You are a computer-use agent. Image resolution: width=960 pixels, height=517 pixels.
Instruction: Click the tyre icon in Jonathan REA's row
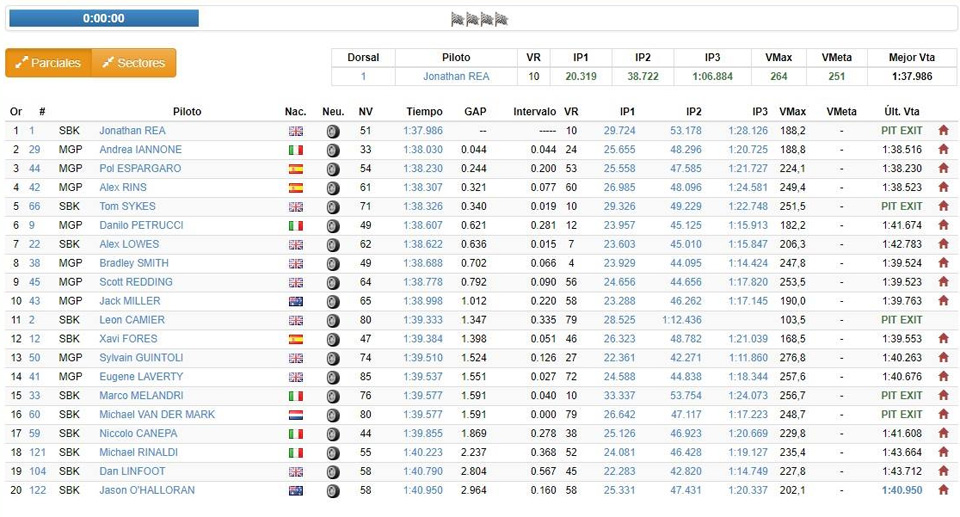point(333,131)
